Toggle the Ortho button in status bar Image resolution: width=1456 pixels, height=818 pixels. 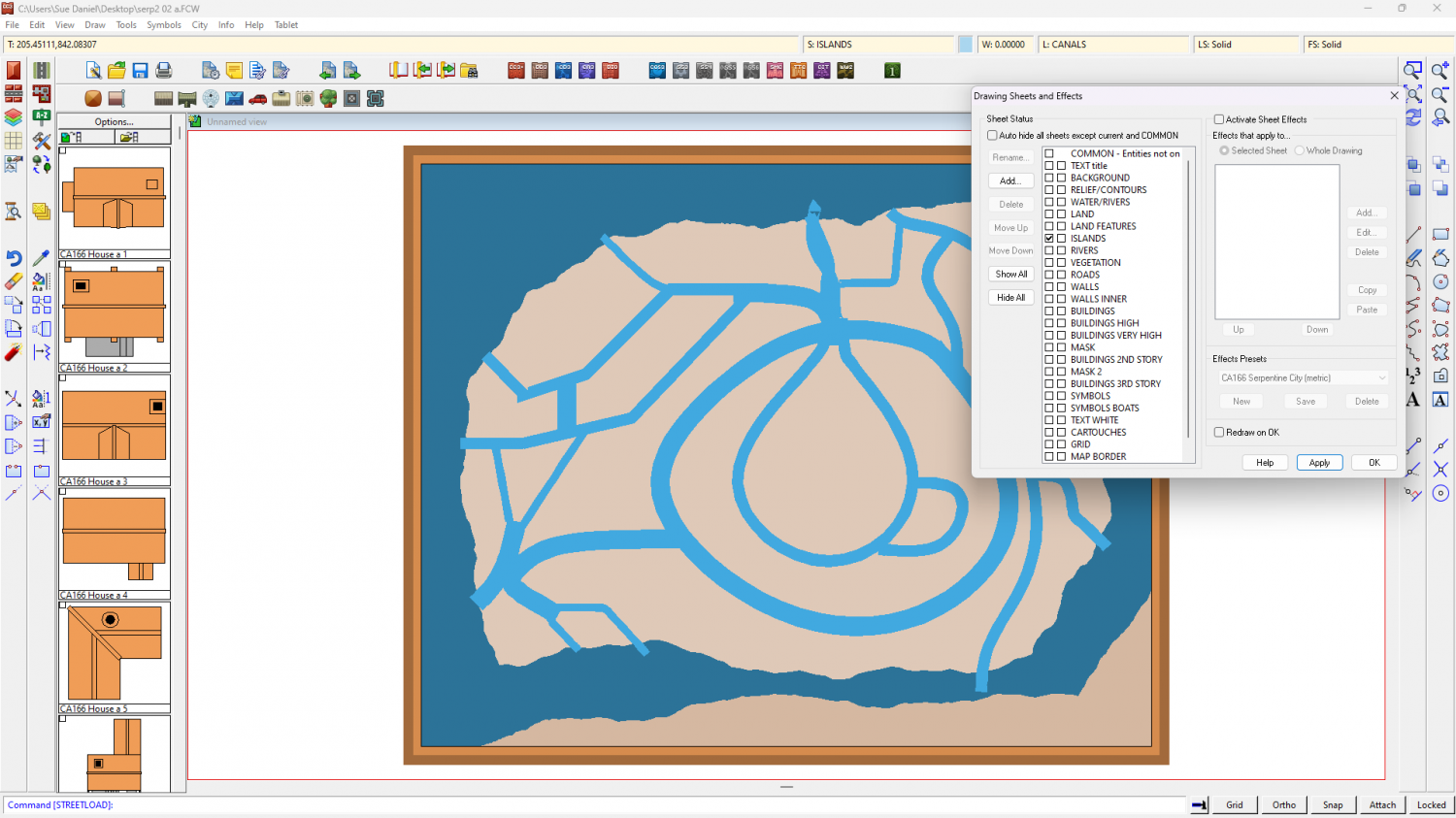click(1283, 804)
